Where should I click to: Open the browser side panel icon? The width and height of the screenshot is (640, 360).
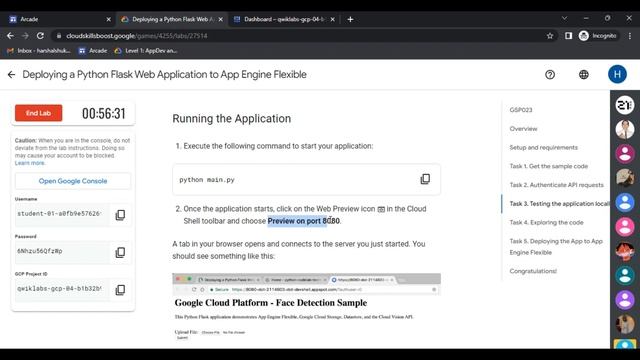[568, 36]
